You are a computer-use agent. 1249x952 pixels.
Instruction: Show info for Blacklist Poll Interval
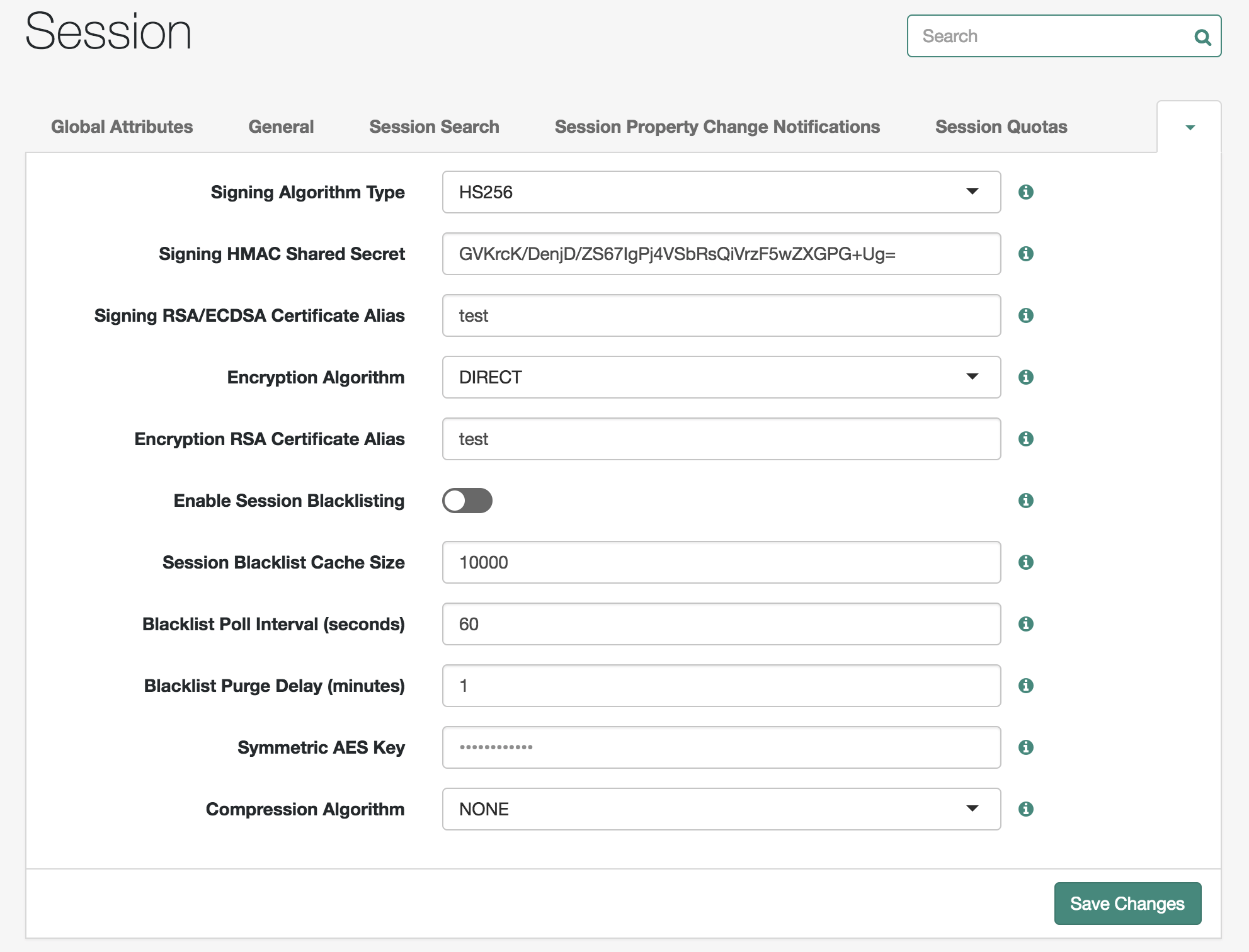tap(1026, 624)
